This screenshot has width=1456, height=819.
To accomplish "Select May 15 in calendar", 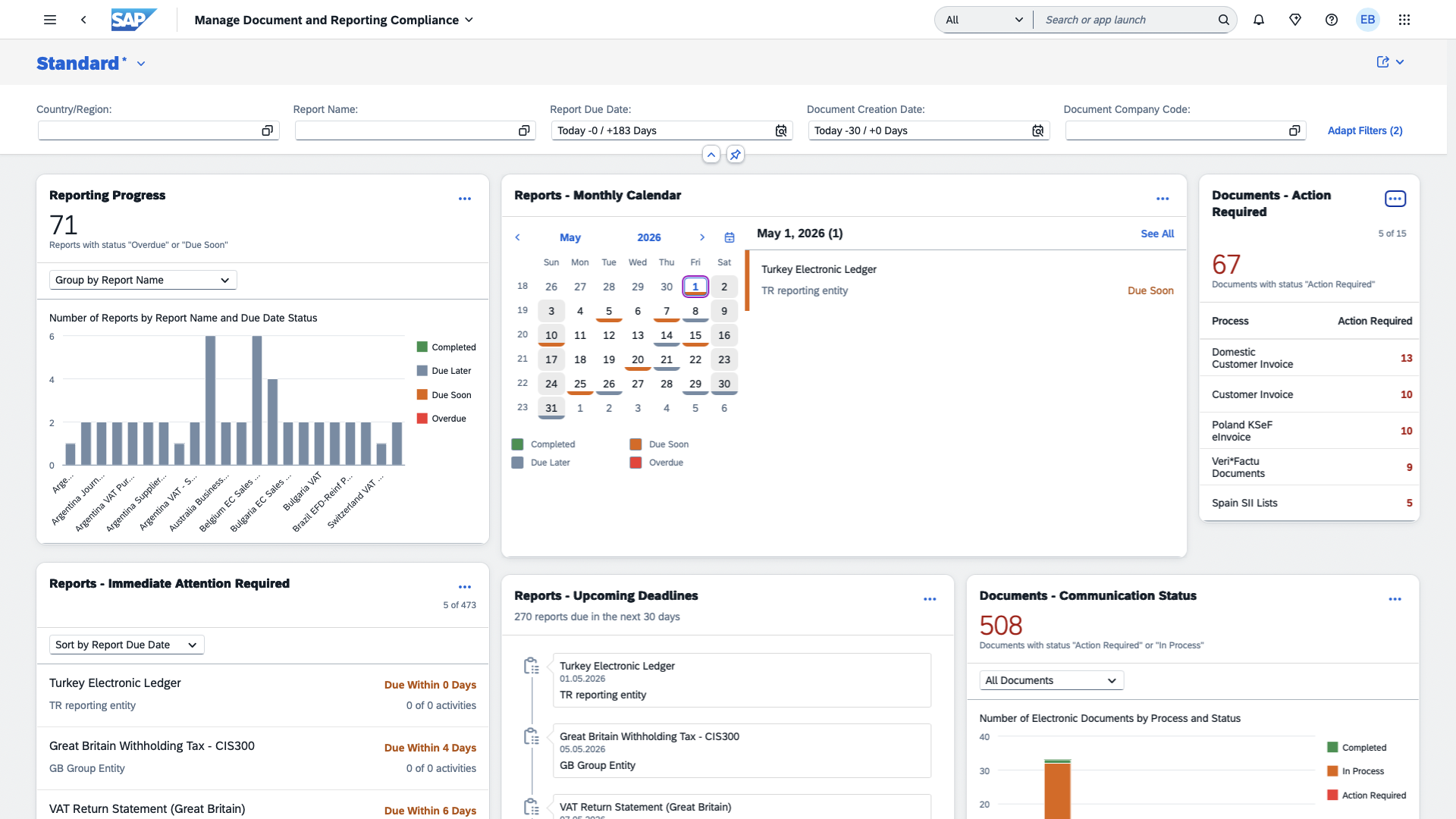I will [x=695, y=335].
